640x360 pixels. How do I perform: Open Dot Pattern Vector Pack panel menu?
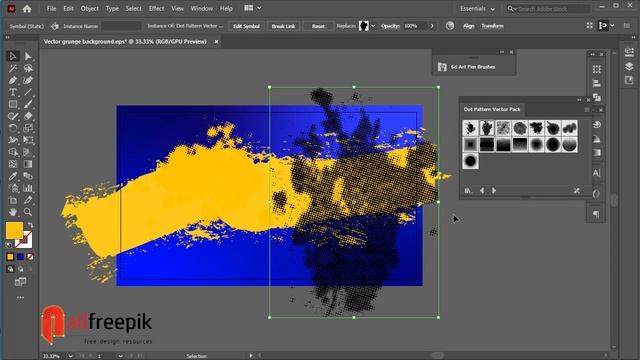coord(587,110)
